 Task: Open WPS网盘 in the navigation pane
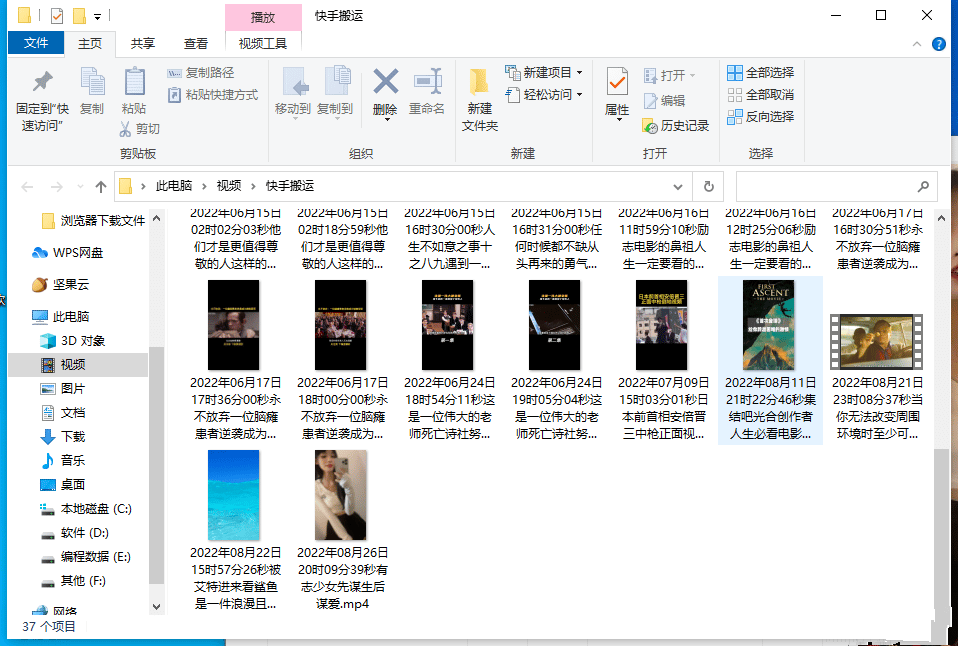[68, 252]
